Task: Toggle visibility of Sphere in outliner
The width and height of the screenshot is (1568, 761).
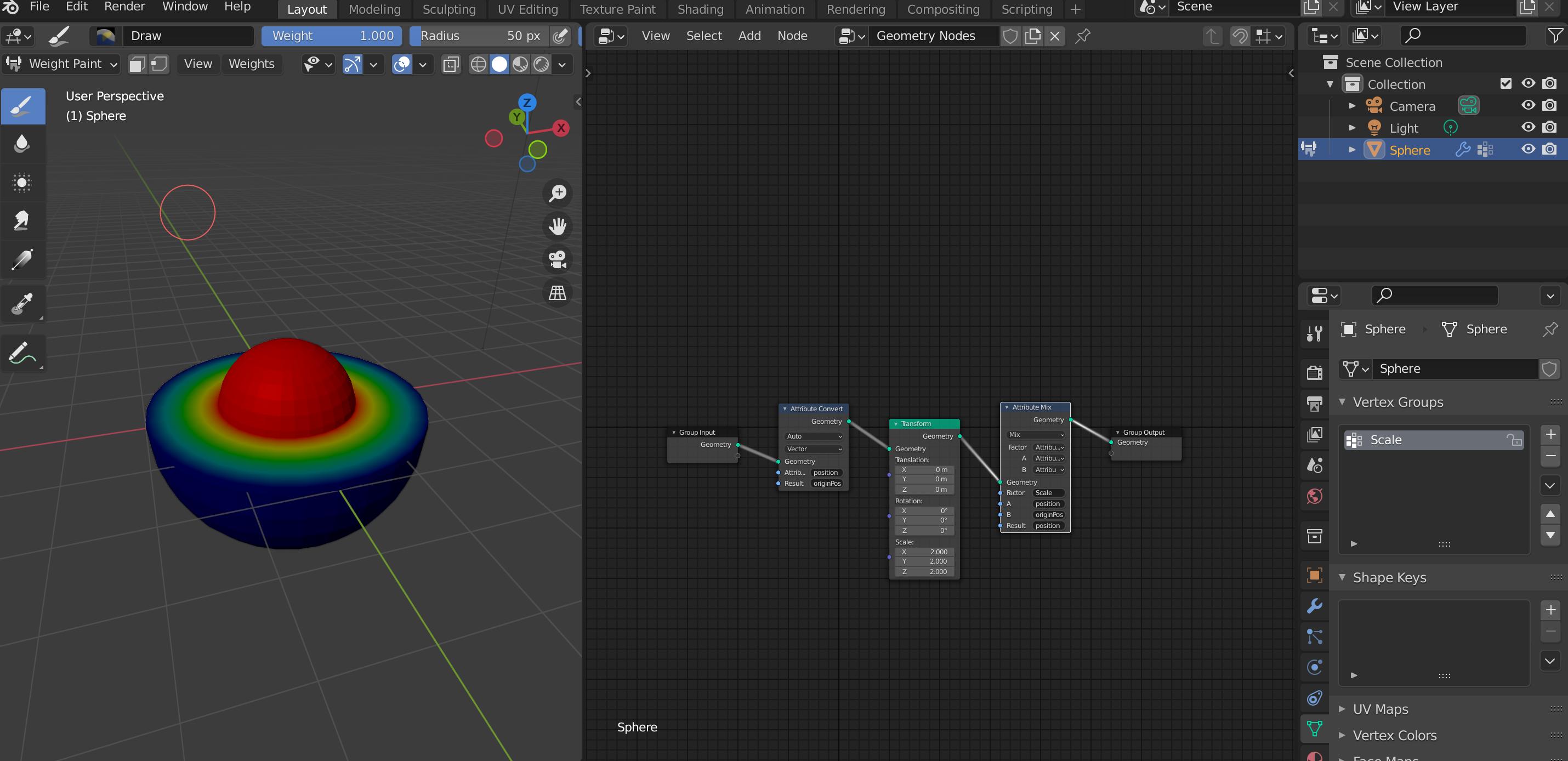Action: click(1528, 150)
